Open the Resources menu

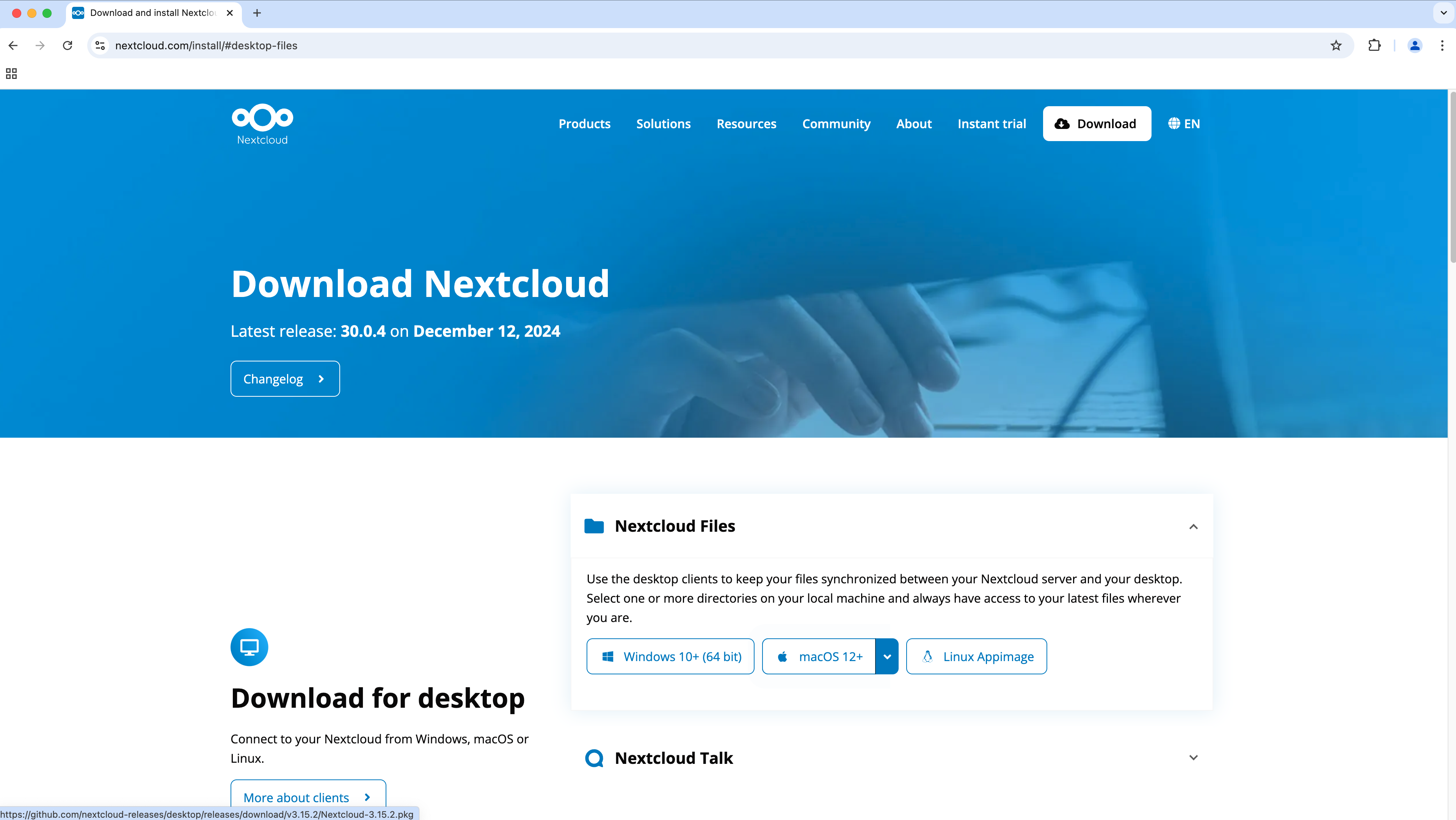[746, 124]
